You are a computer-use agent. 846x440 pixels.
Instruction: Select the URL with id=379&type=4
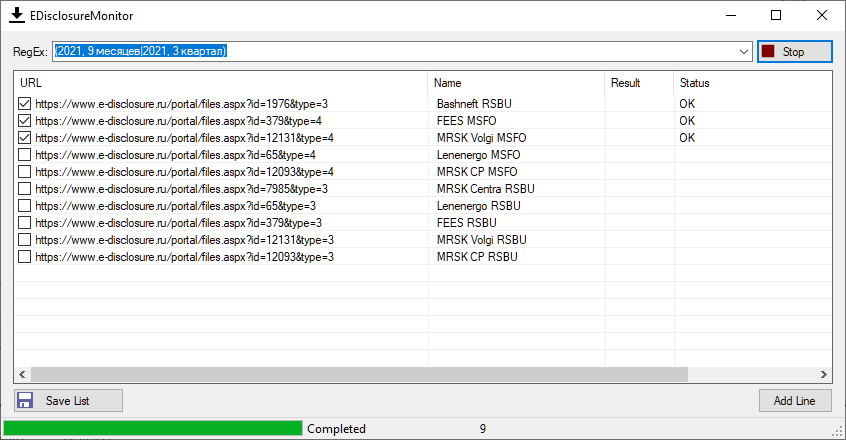point(178,121)
